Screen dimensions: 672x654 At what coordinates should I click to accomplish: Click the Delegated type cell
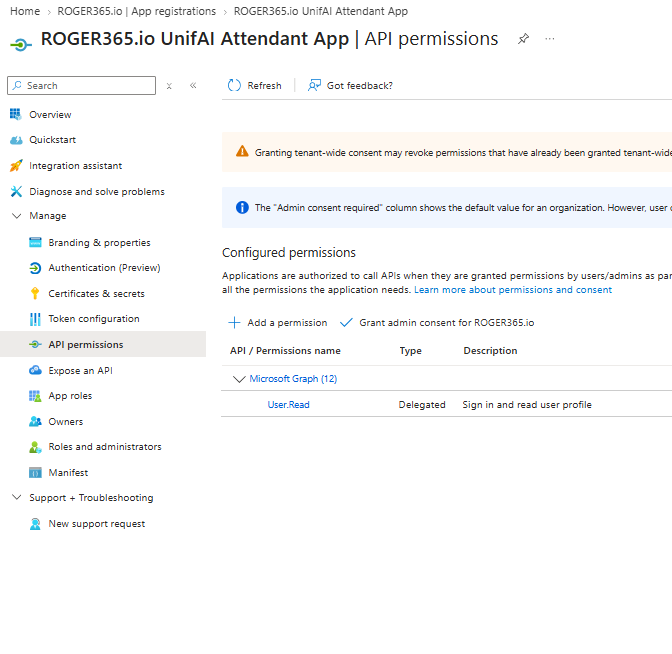[x=422, y=405]
